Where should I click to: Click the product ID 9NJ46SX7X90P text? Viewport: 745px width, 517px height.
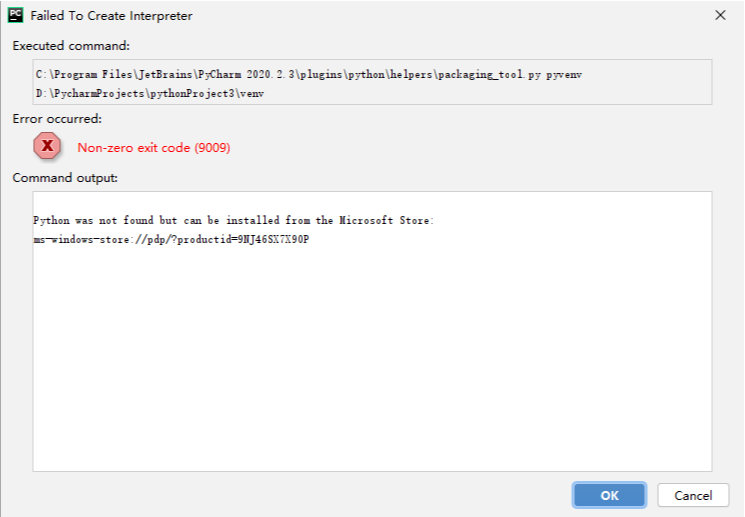pos(270,240)
